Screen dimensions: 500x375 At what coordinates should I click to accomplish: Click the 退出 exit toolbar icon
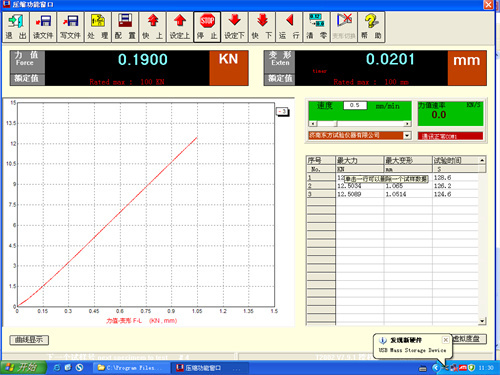(x=16, y=27)
